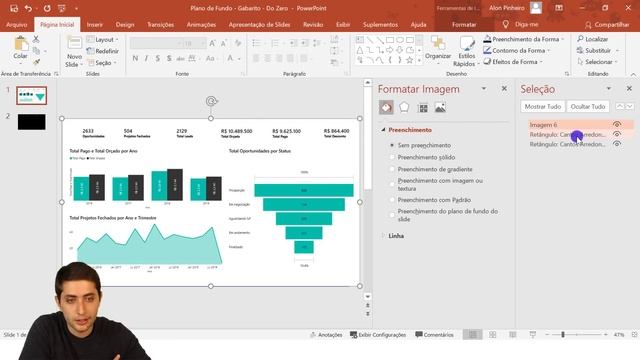Open Estilos Rápidos gallery

click(x=467, y=52)
